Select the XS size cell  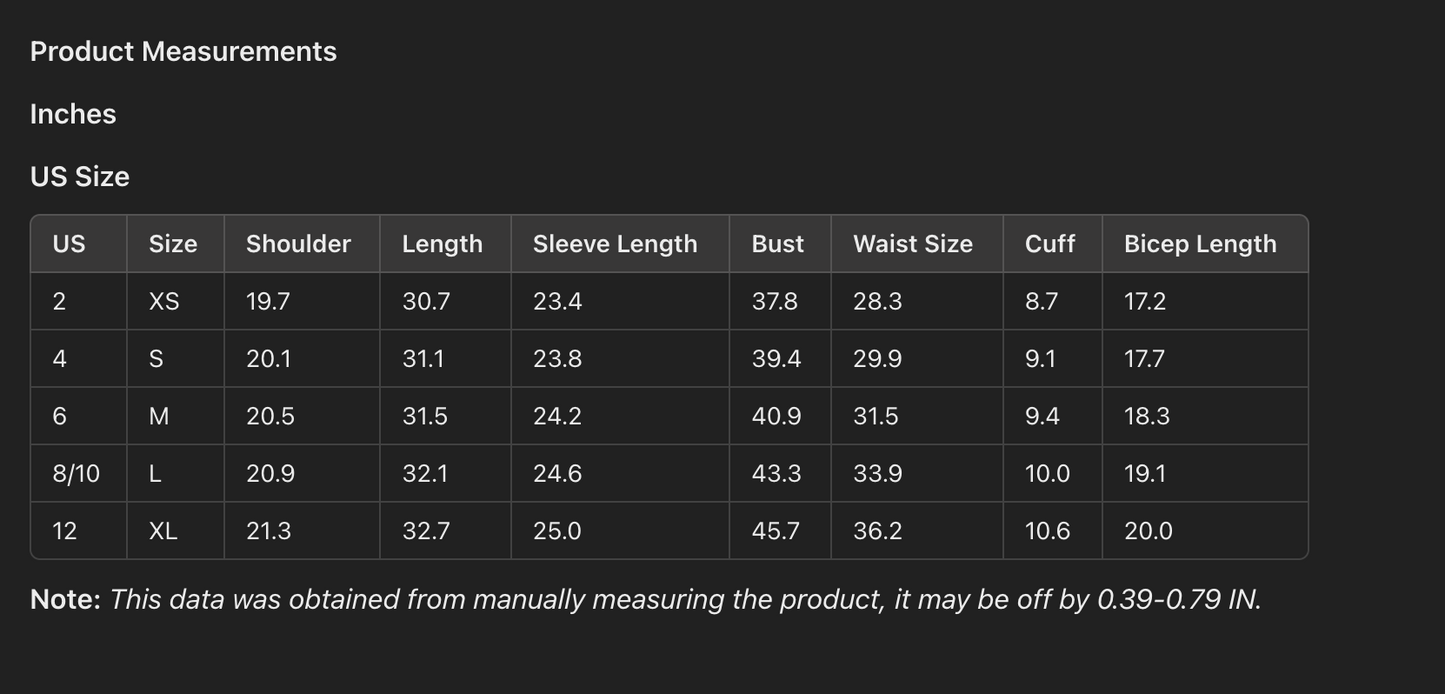(x=164, y=302)
